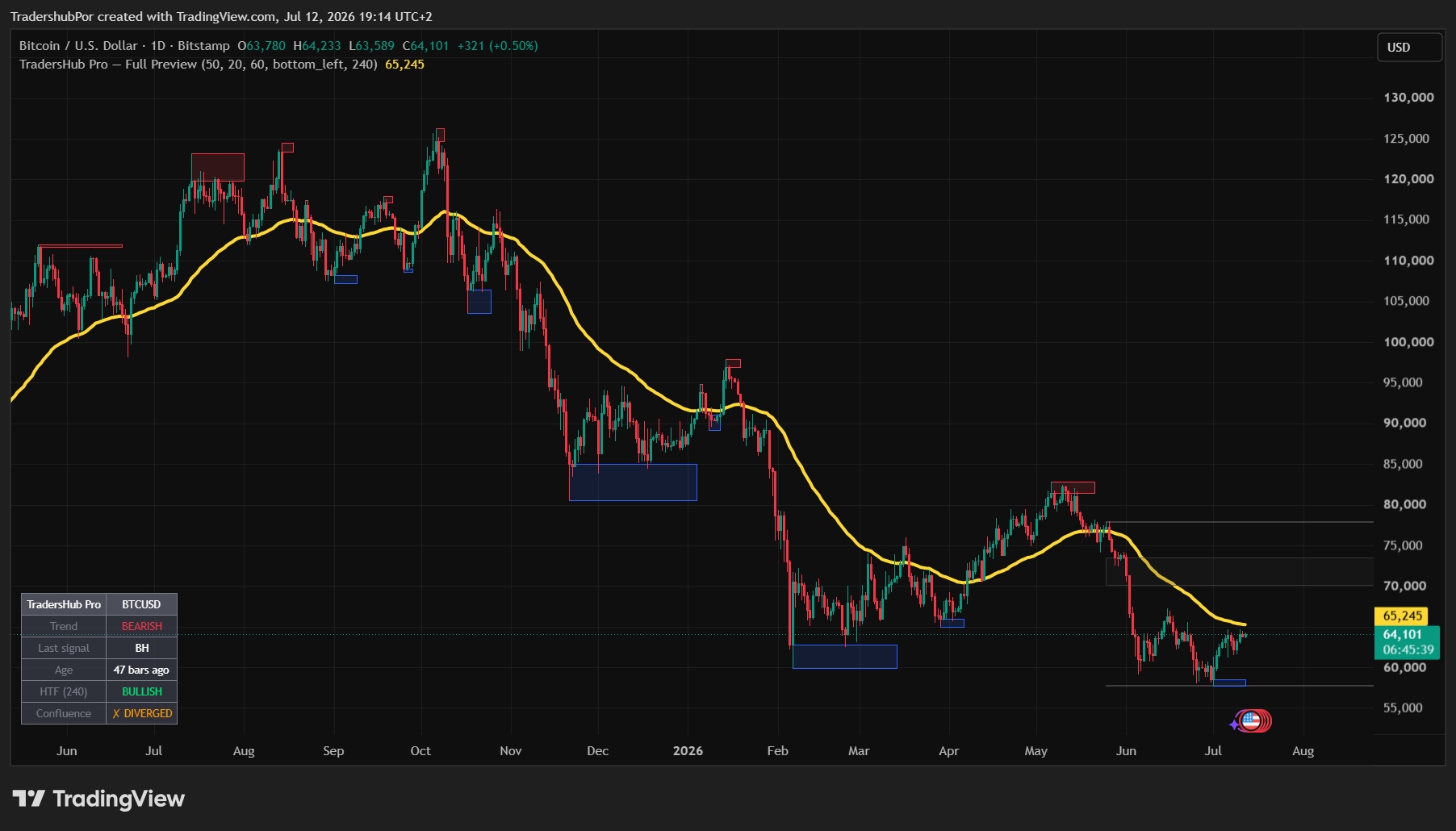Select the large blue demand zone near December
1456x831 pixels.
(x=633, y=482)
